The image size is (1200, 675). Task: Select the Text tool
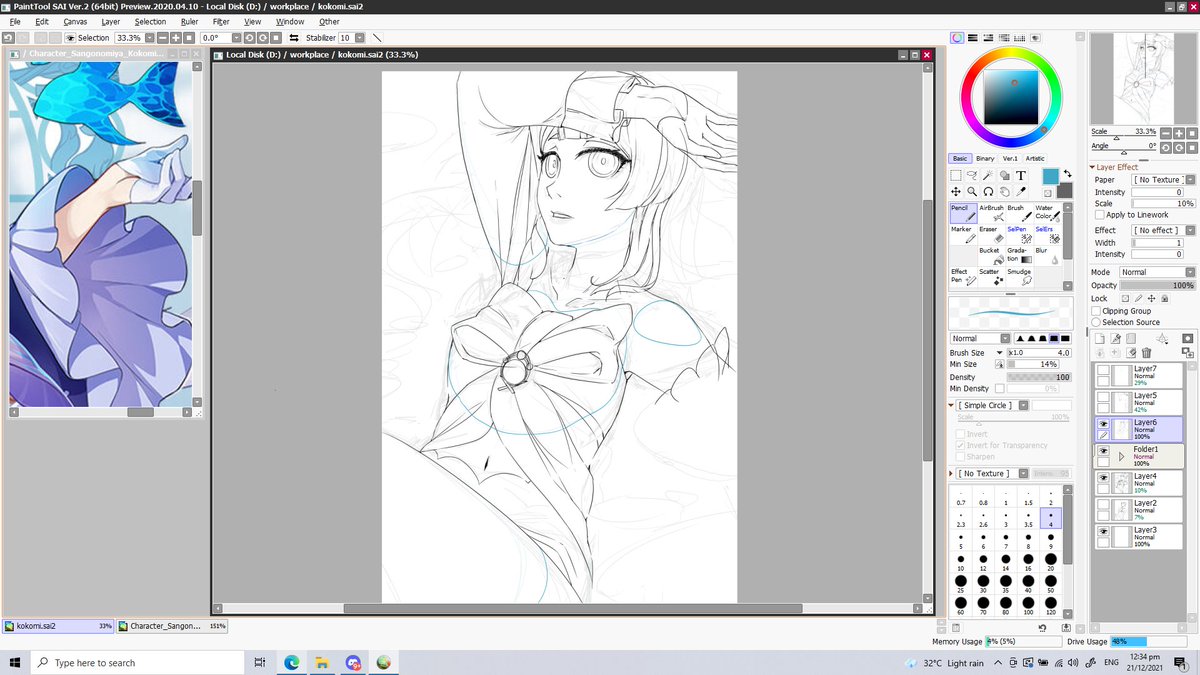tap(1021, 175)
